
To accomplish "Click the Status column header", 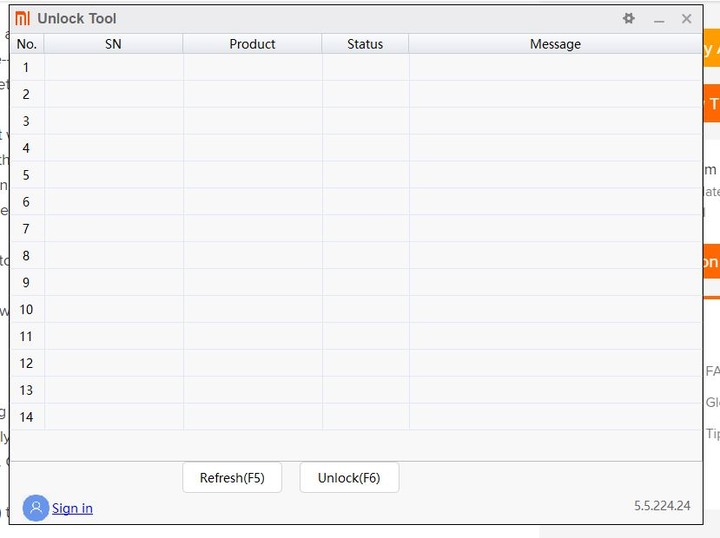I will point(365,44).
